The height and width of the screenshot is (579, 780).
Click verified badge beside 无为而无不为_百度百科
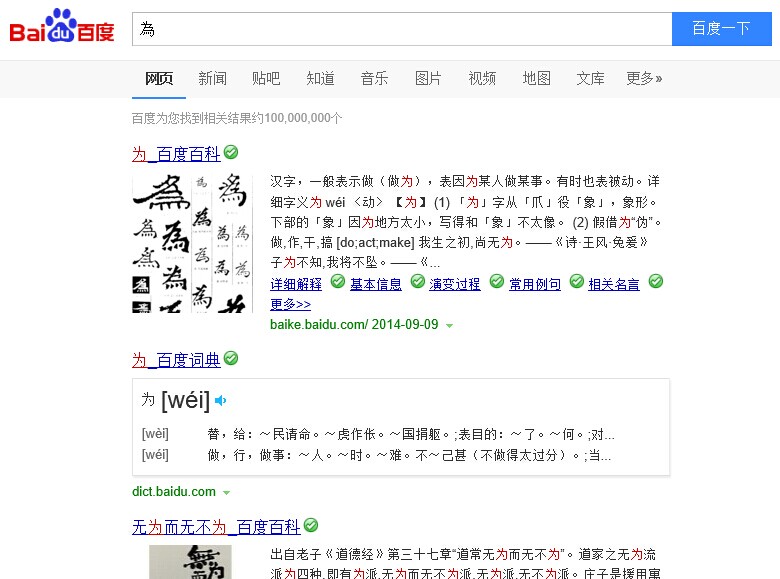pyautogui.click(x=311, y=525)
